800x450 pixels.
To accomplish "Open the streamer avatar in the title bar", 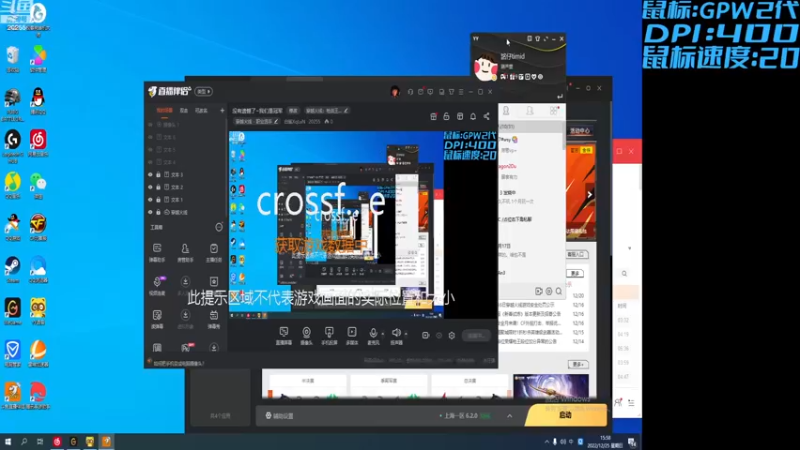I will [395, 91].
